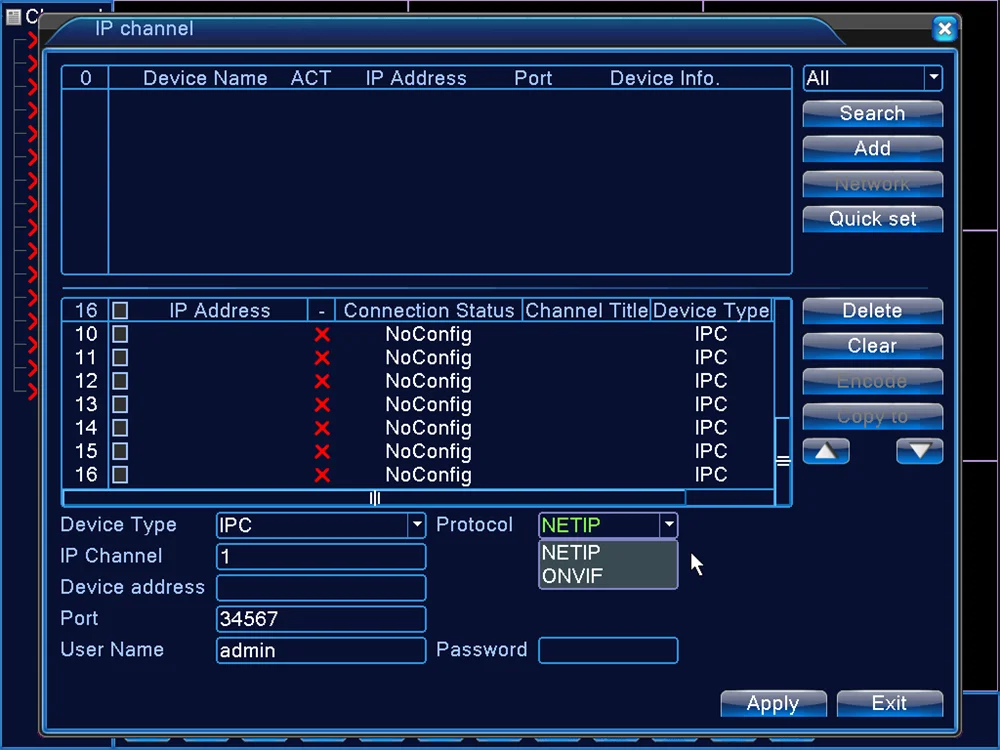1000x750 pixels.
Task: Click red X status for channel 16
Action: point(322,475)
